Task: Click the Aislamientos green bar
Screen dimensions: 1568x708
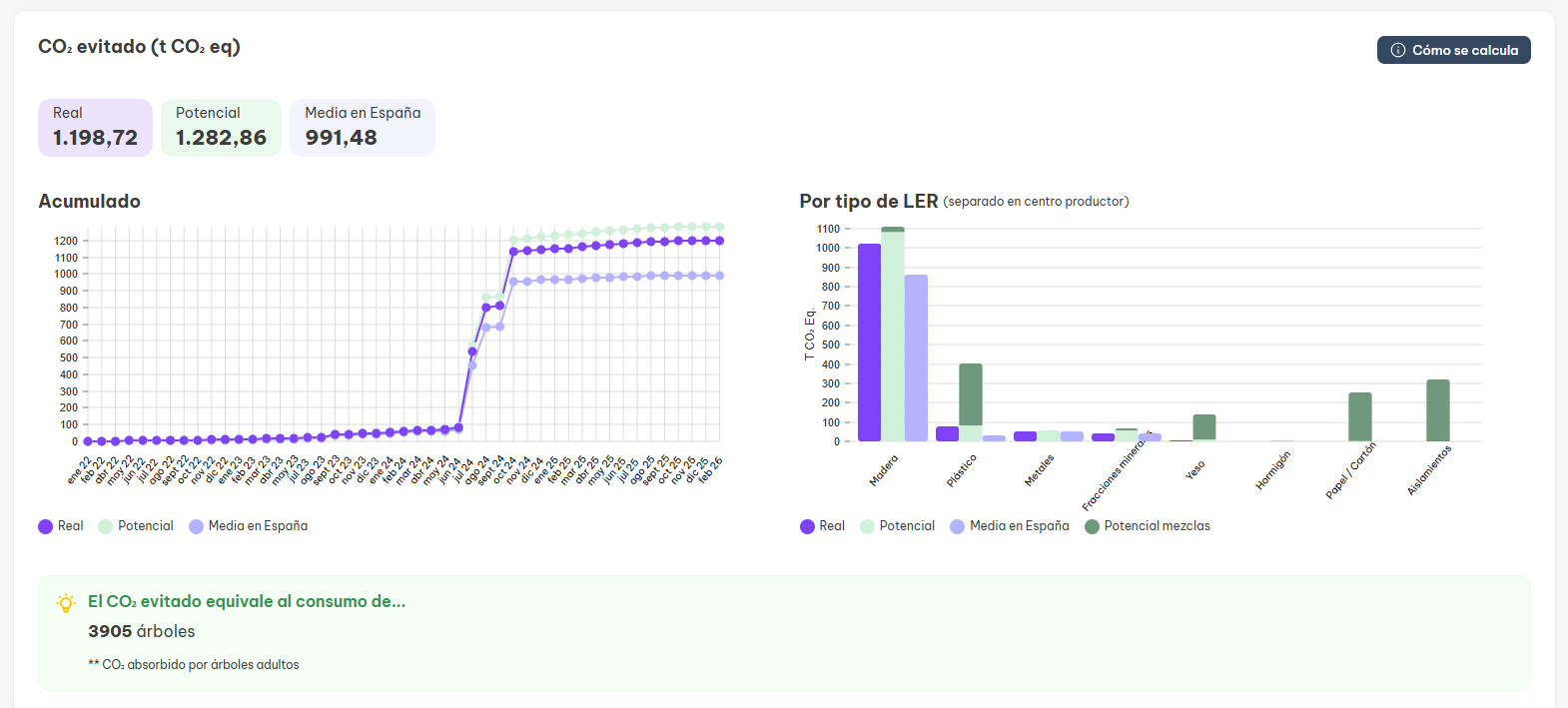Action: click(1437, 410)
